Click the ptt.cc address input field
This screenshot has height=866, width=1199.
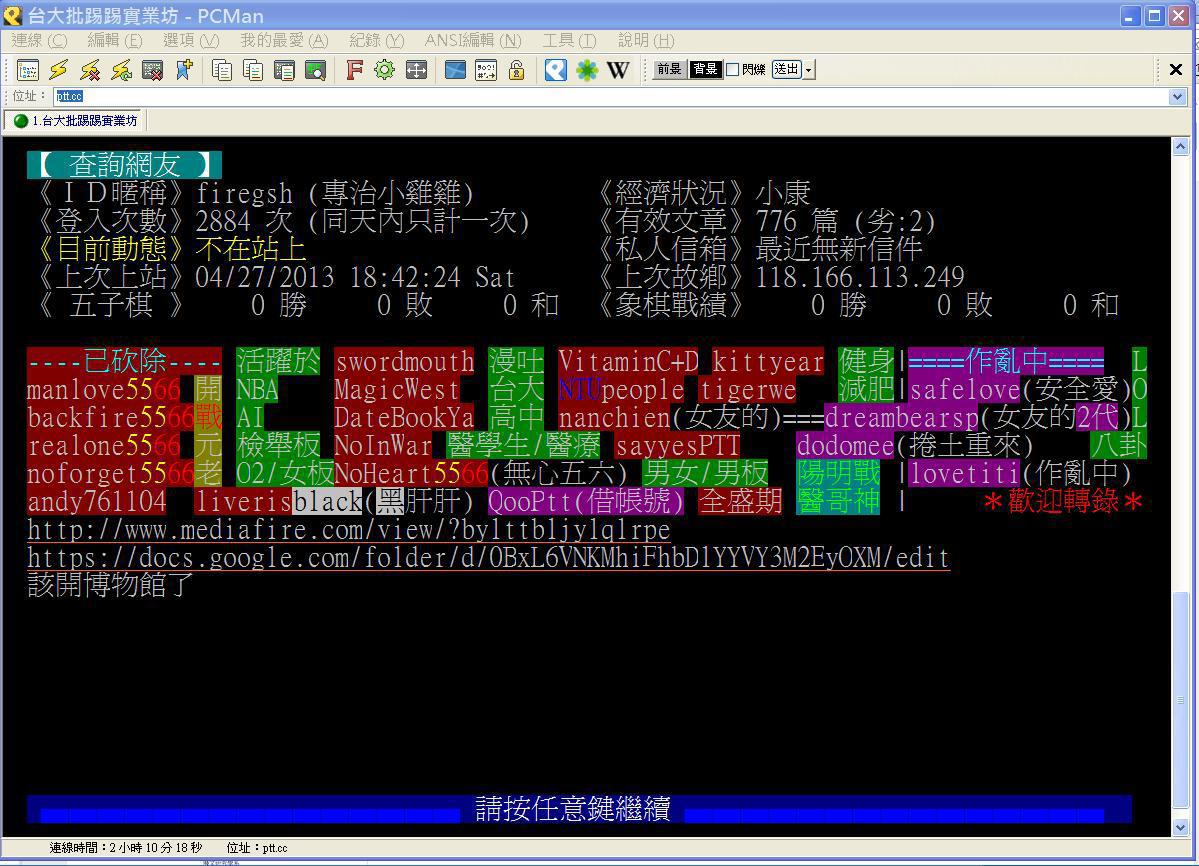click(612, 96)
